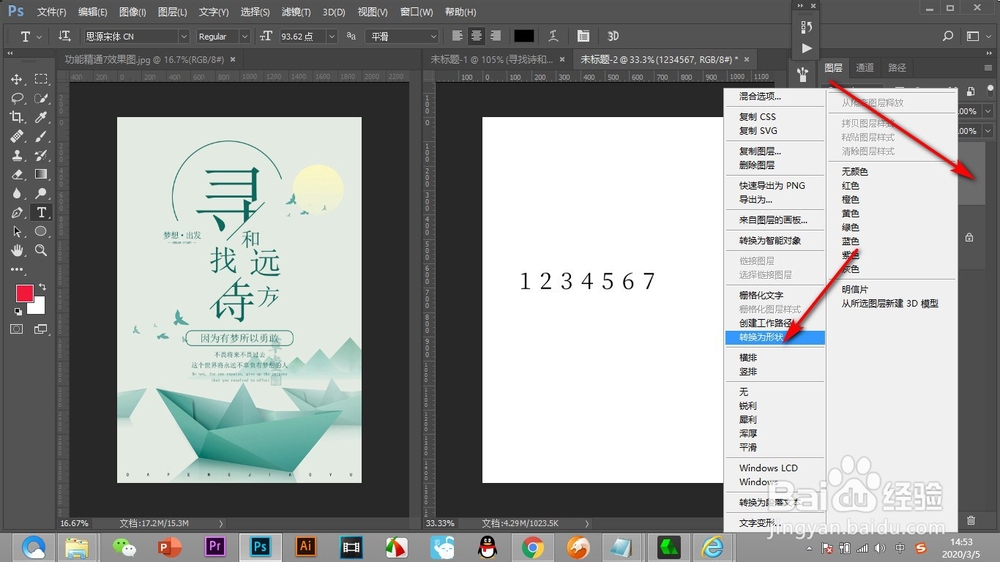Switch to 功能精通7效果图.jpg document tab
Viewport: 1000px width, 562px height.
coord(144,59)
